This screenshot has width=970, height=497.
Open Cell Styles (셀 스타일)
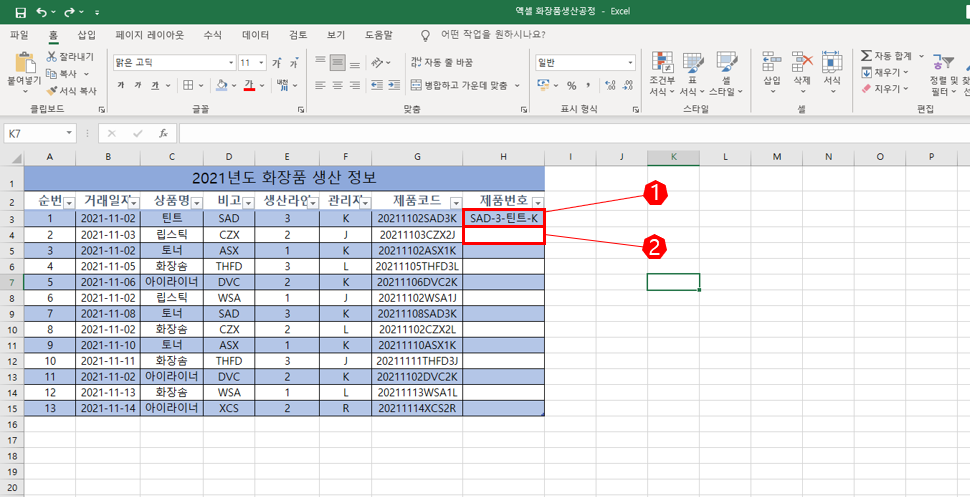[x=725, y=74]
